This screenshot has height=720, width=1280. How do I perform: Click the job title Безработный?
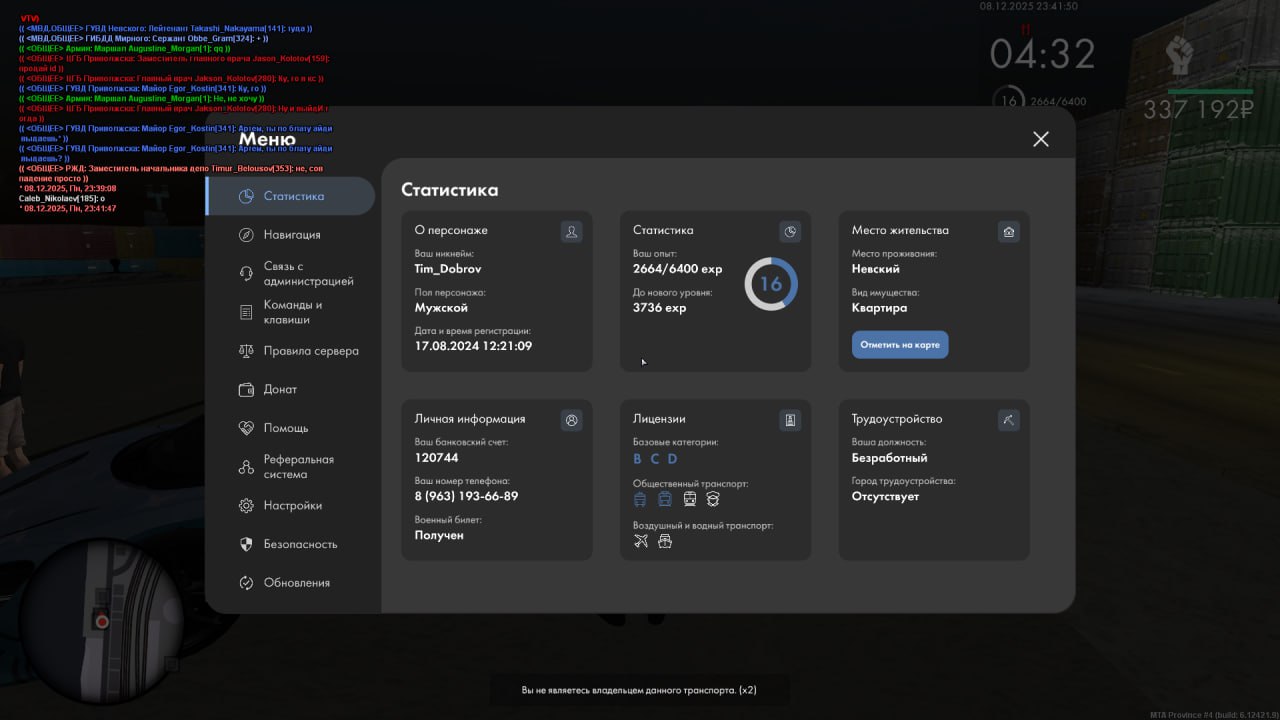click(890, 458)
